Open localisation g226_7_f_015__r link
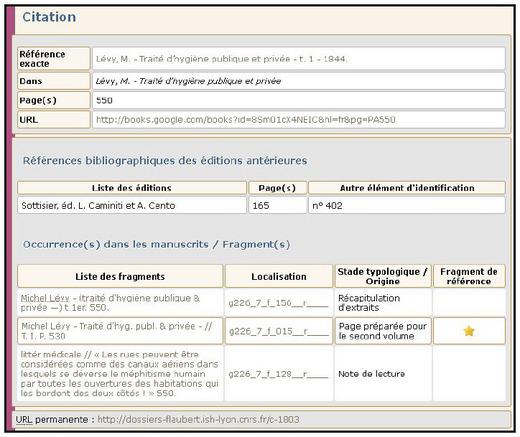Screen dimensions: 520x437 (278, 331)
